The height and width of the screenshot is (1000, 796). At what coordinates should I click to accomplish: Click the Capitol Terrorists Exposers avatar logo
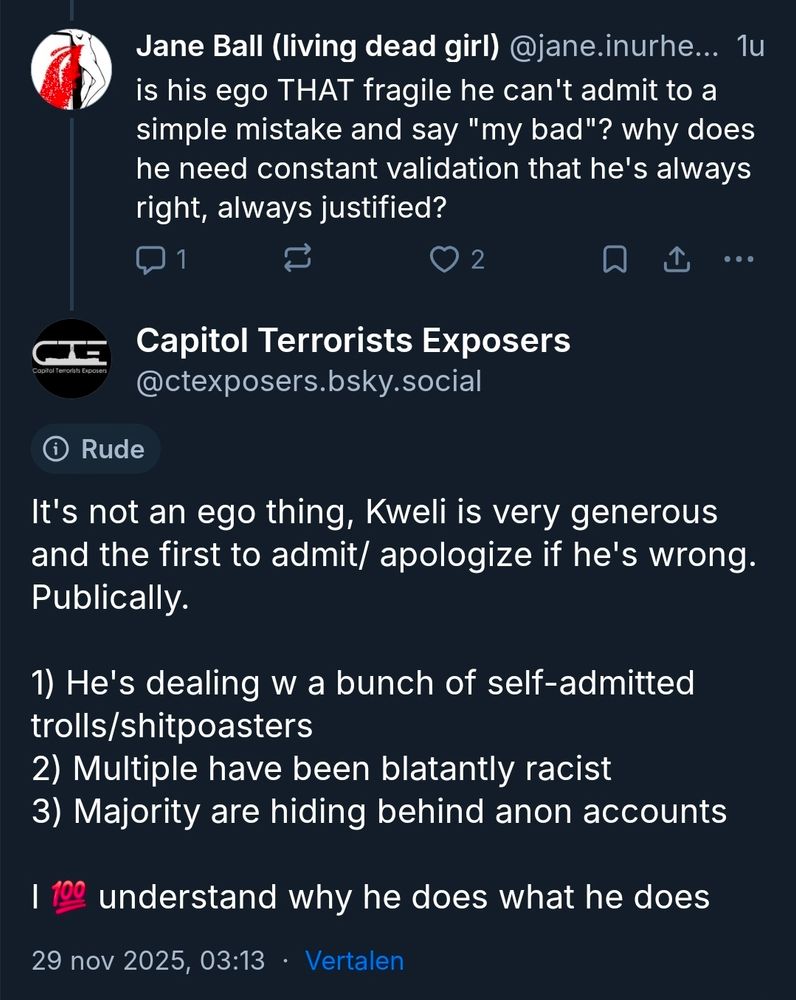click(x=71, y=359)
